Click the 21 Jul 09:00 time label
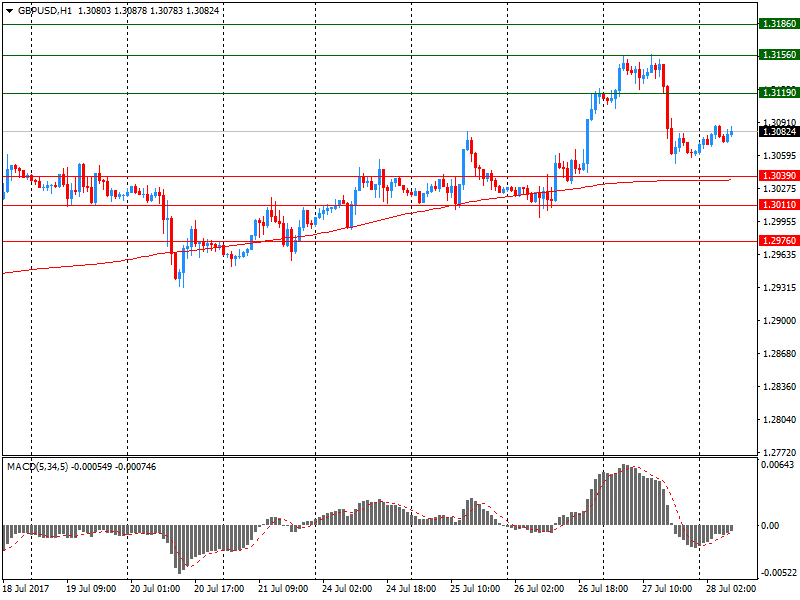Viewport: 800px width, 600px height. tap(283, 588)
